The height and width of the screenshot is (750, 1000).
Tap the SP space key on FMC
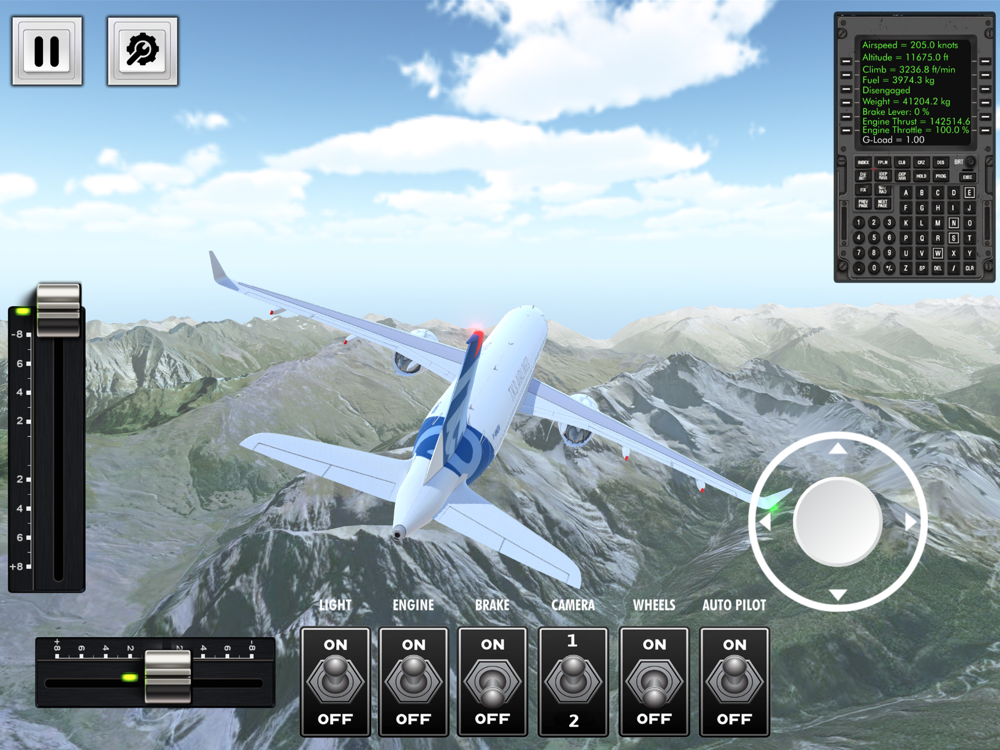[922, 268]
